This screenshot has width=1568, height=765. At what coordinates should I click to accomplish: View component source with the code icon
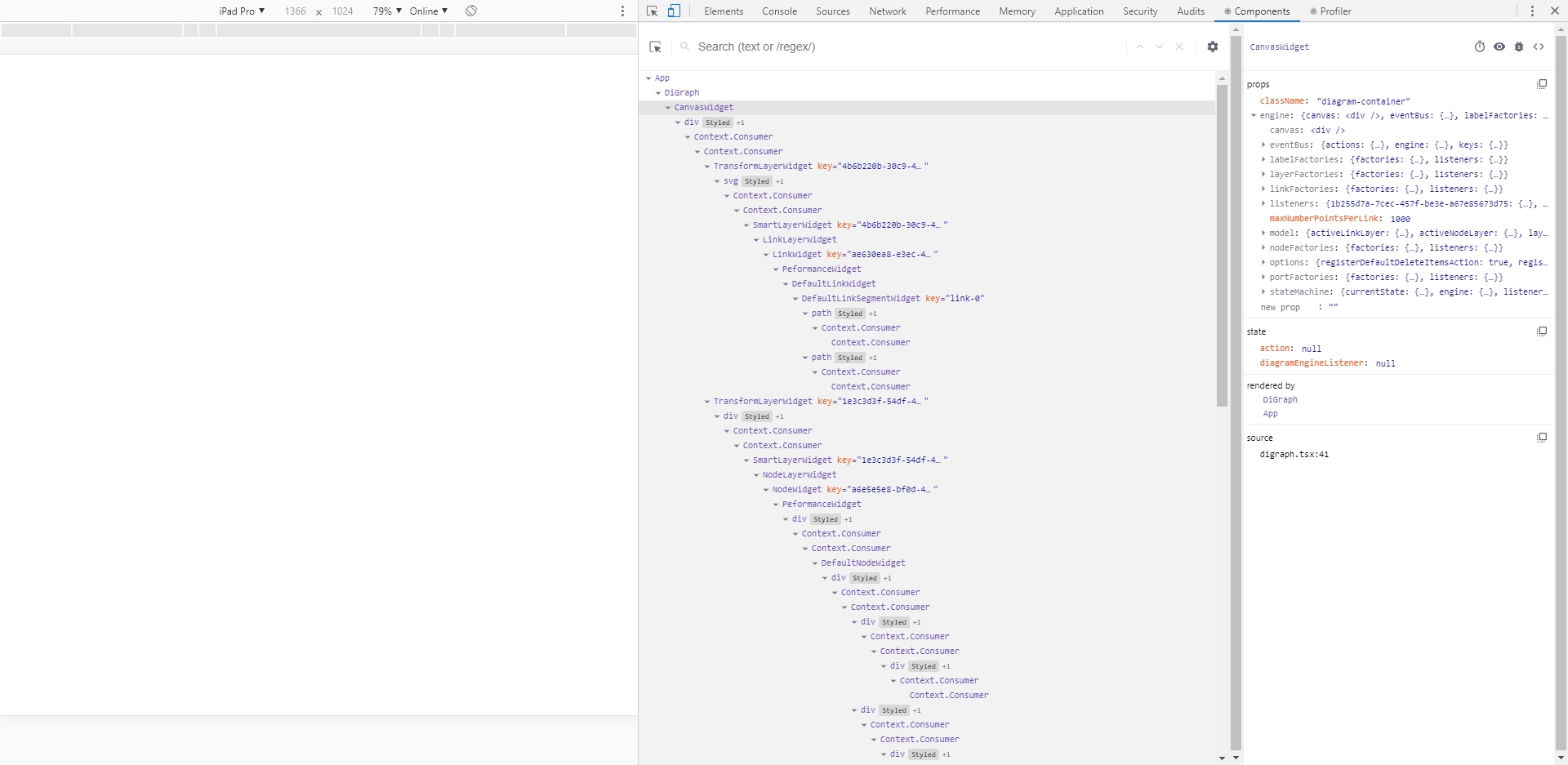click(x=1539, y=47)
